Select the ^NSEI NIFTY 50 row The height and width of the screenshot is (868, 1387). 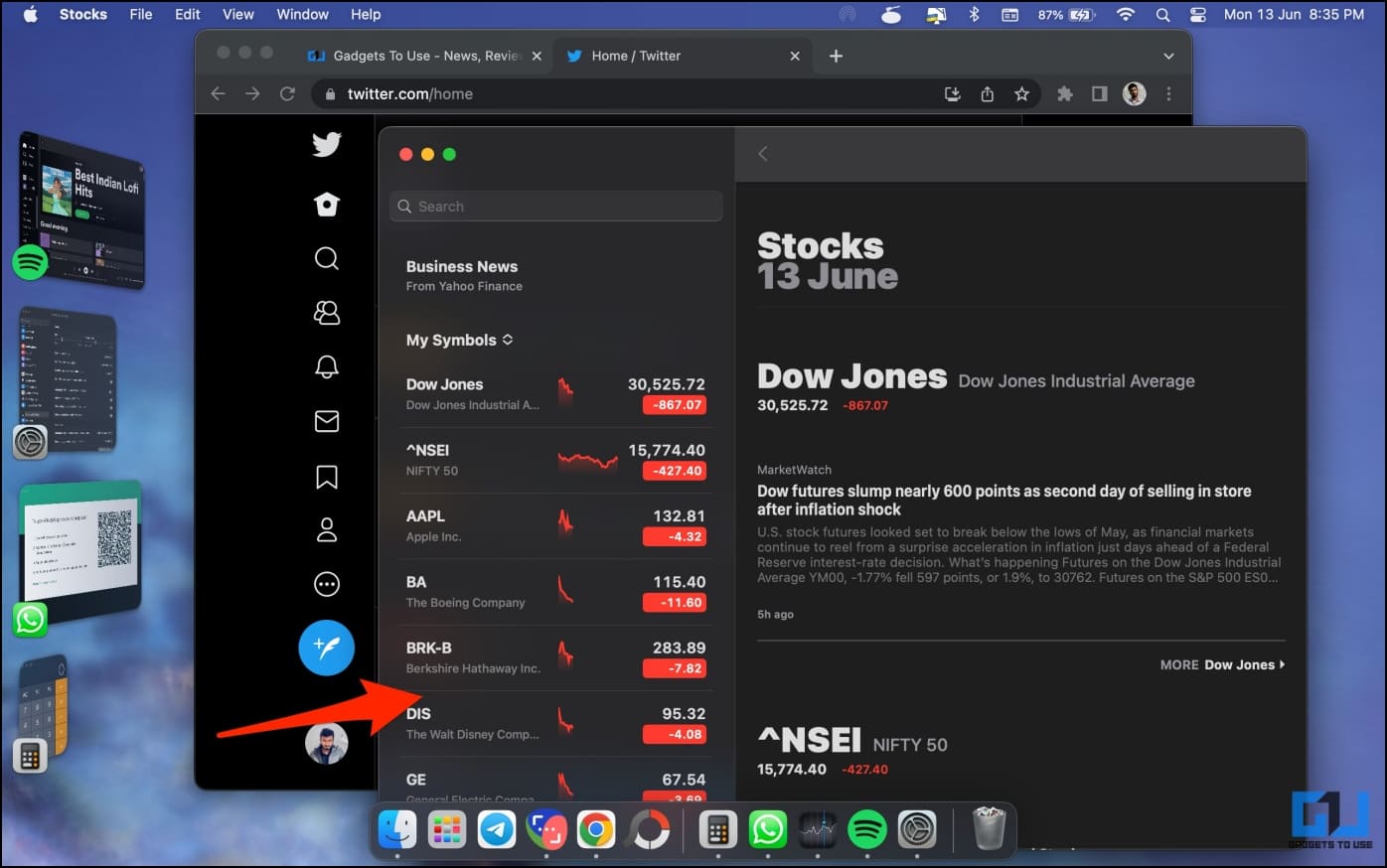(556, 460)
